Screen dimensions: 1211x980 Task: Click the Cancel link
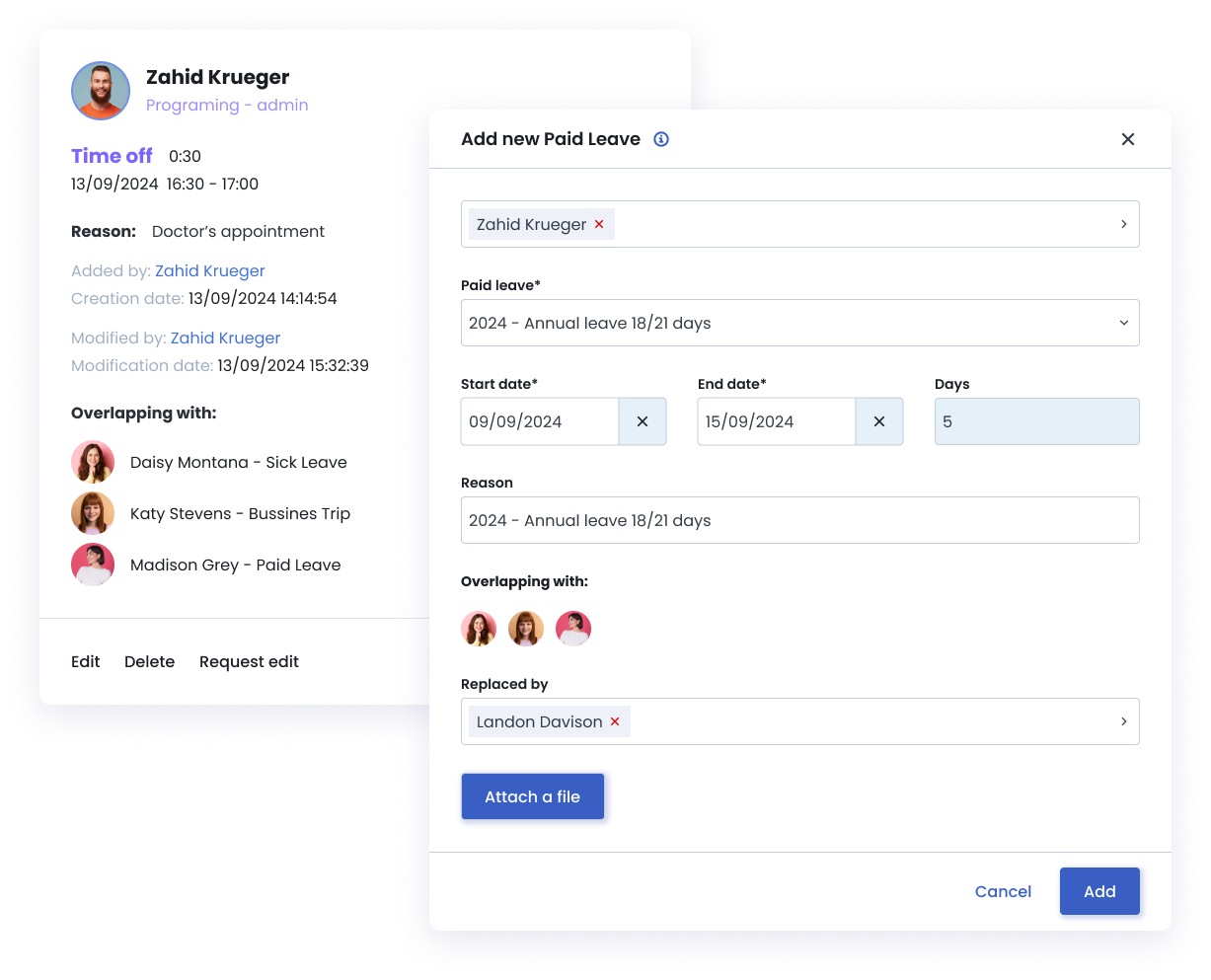[1003, 891]
